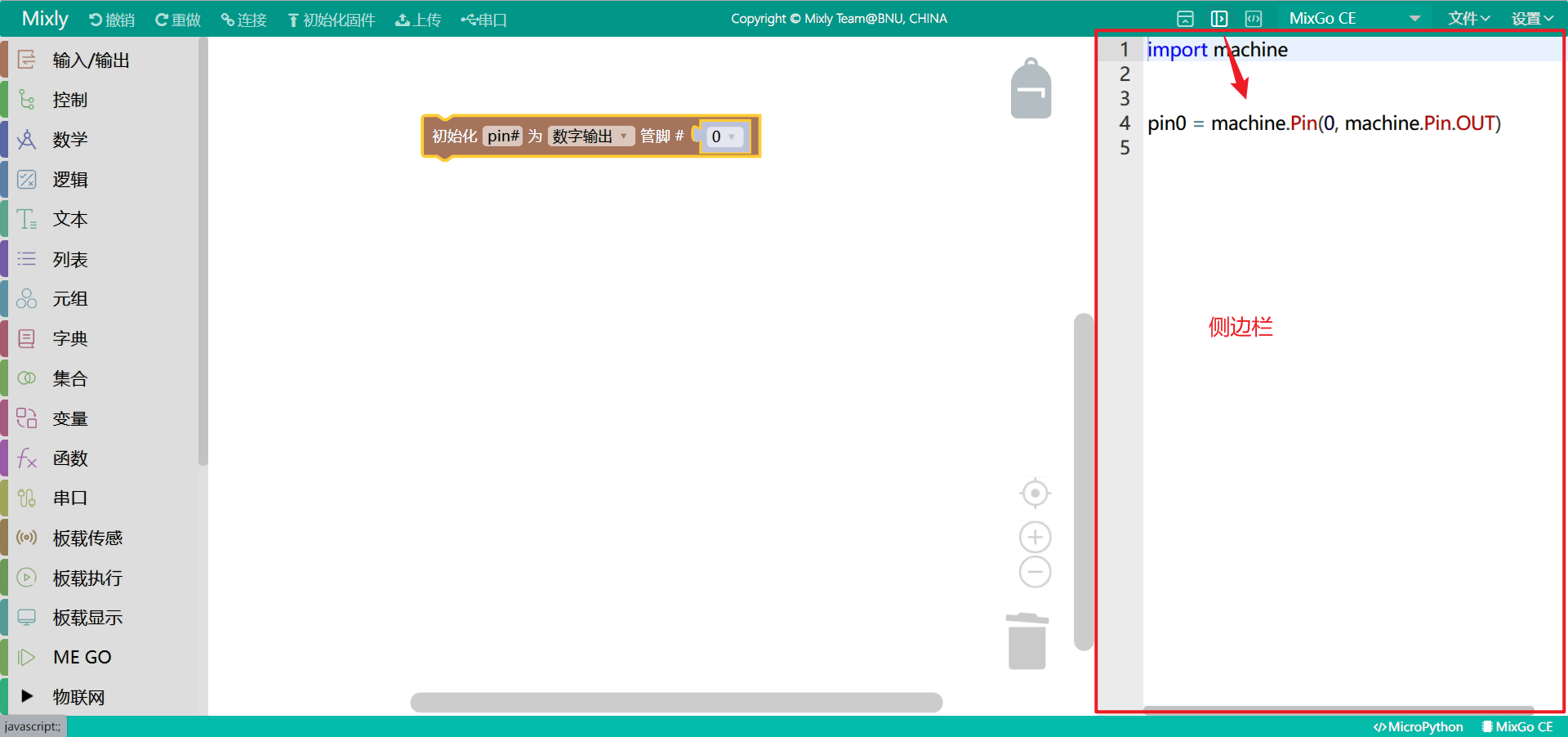The image size is (1568, 737).
Task: Open the backpack icon on the workspace
Action: (x=1031, y=88)
